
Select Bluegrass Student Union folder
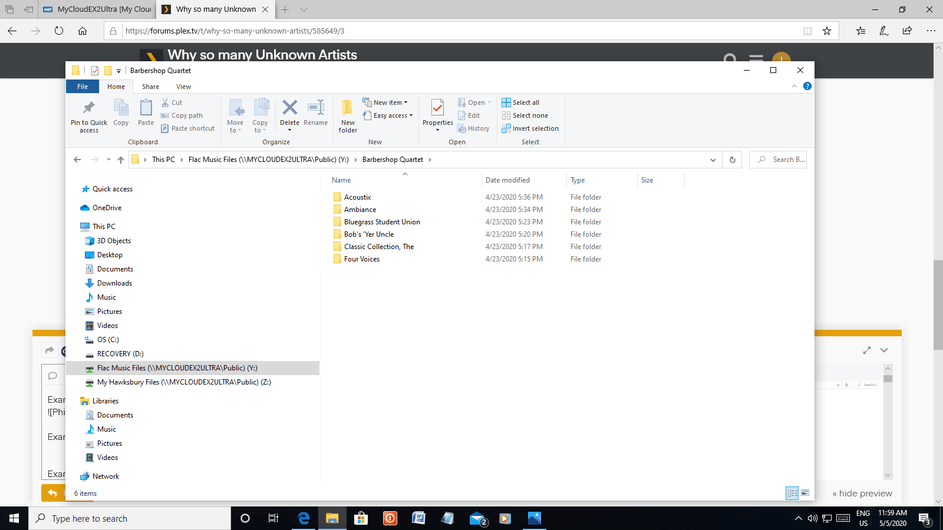382,222
